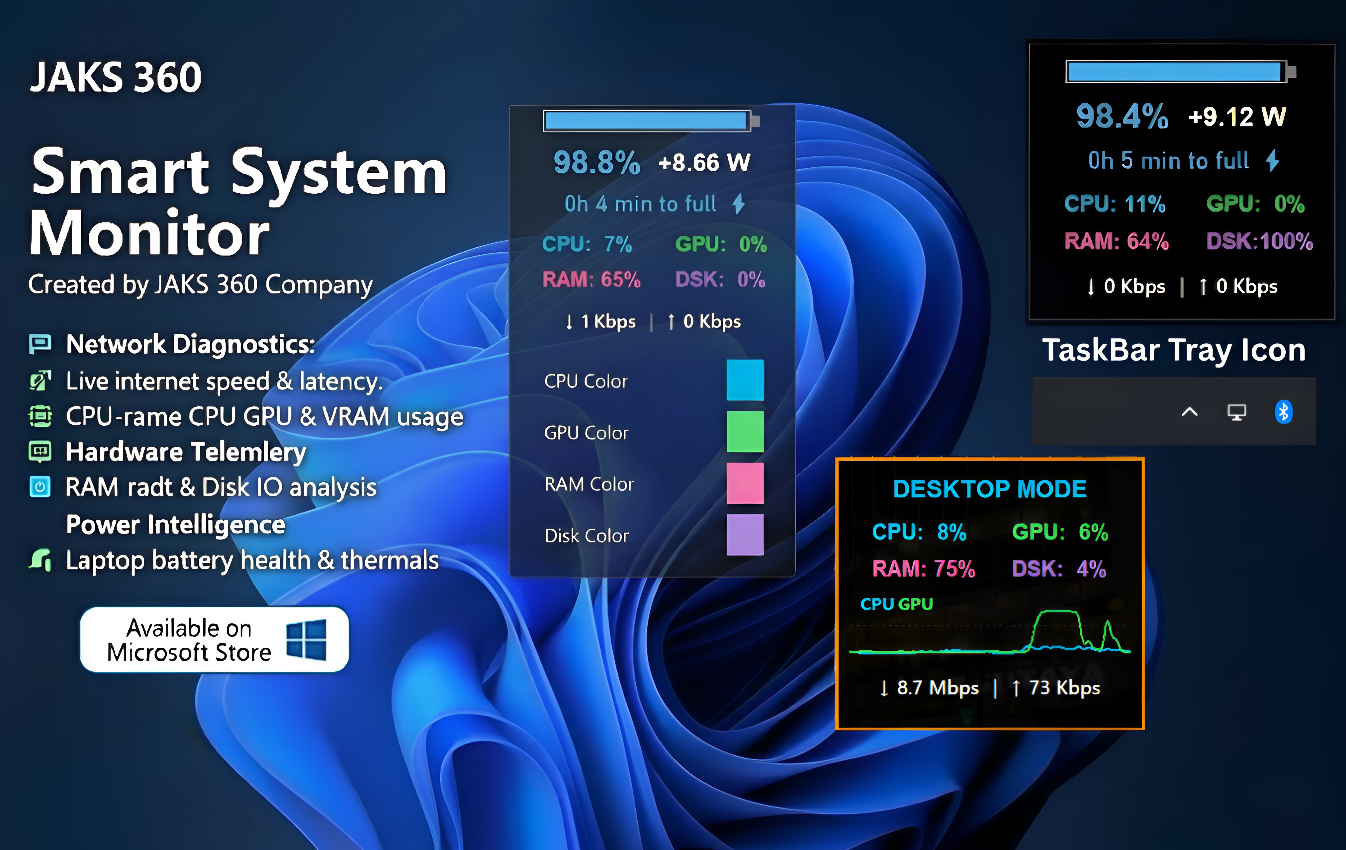Click the Smart System Monitor title
This screenshot has width=1346, height=850.
[x=238, y=203]
